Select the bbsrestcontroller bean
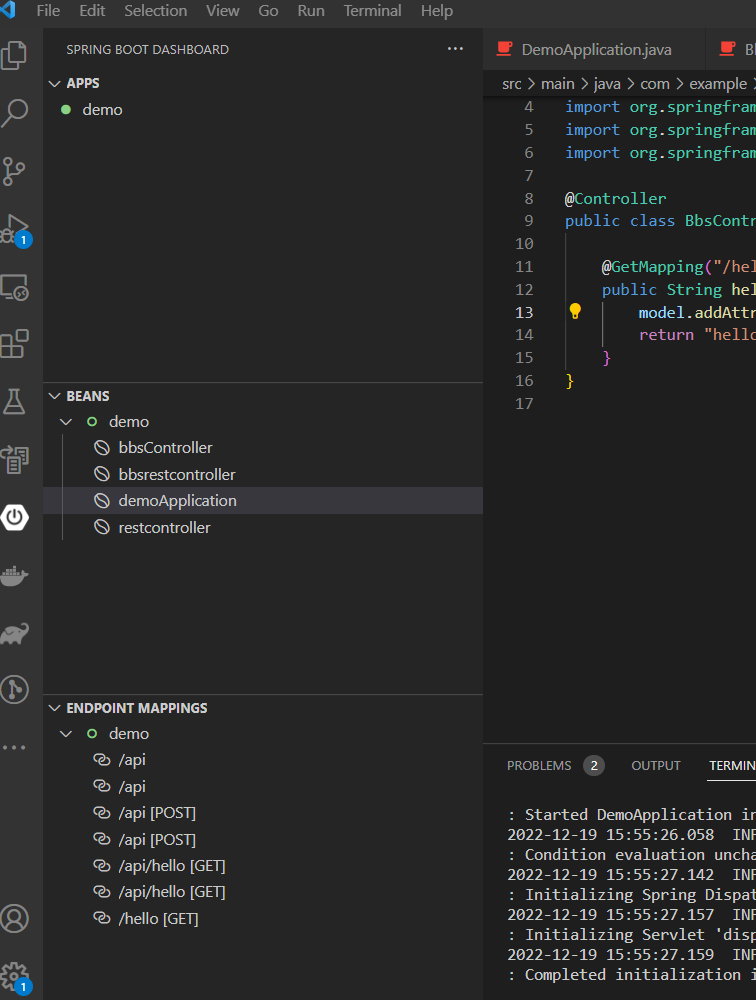The width and height of the screenshot is (756, 1000). [263, 474]
